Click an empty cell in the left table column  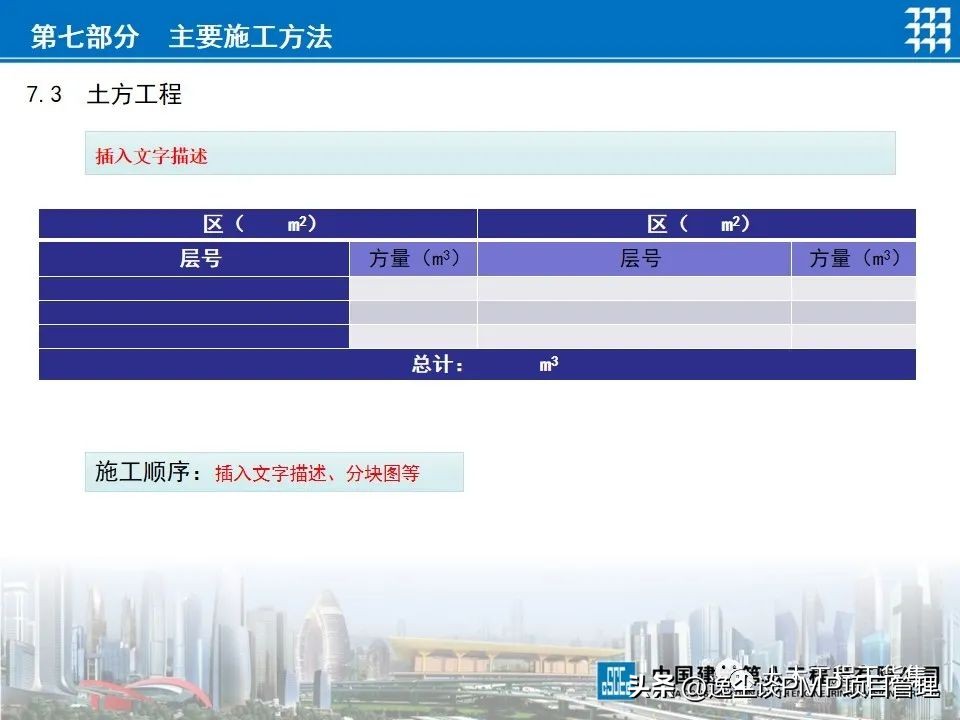tap(195, 288)
